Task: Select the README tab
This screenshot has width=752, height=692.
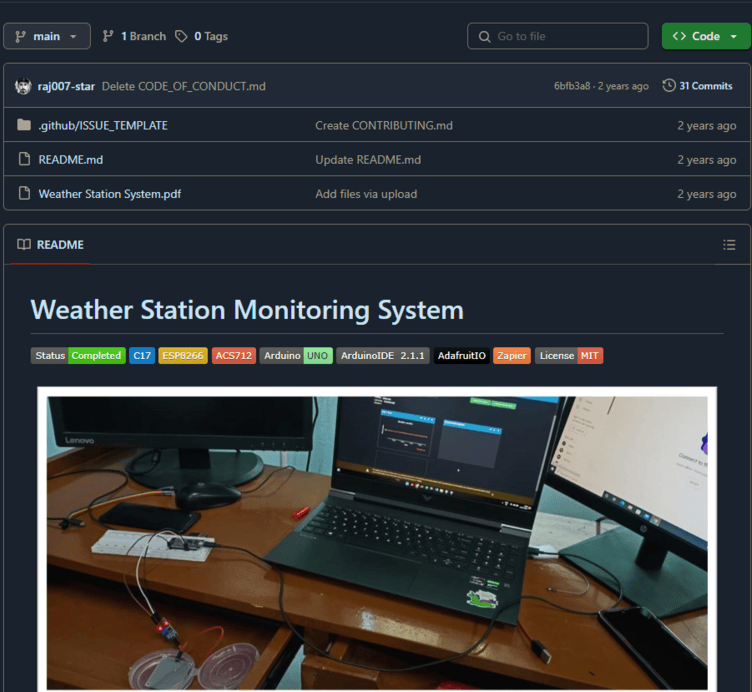Action: tap(50, 245)
